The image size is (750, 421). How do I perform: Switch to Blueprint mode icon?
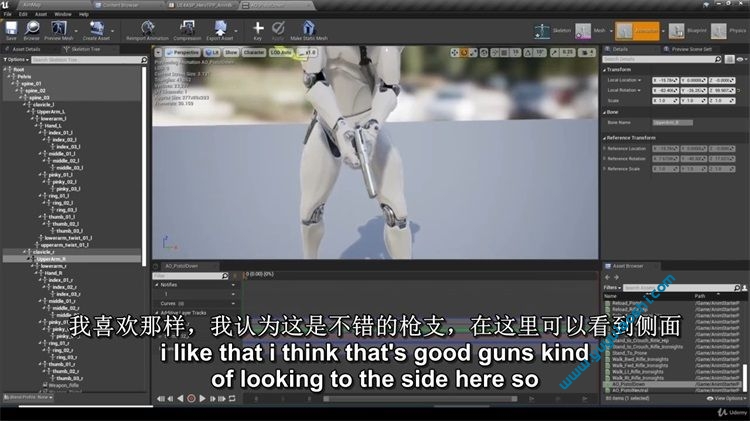pyautogui.click(x=676, y=31)
